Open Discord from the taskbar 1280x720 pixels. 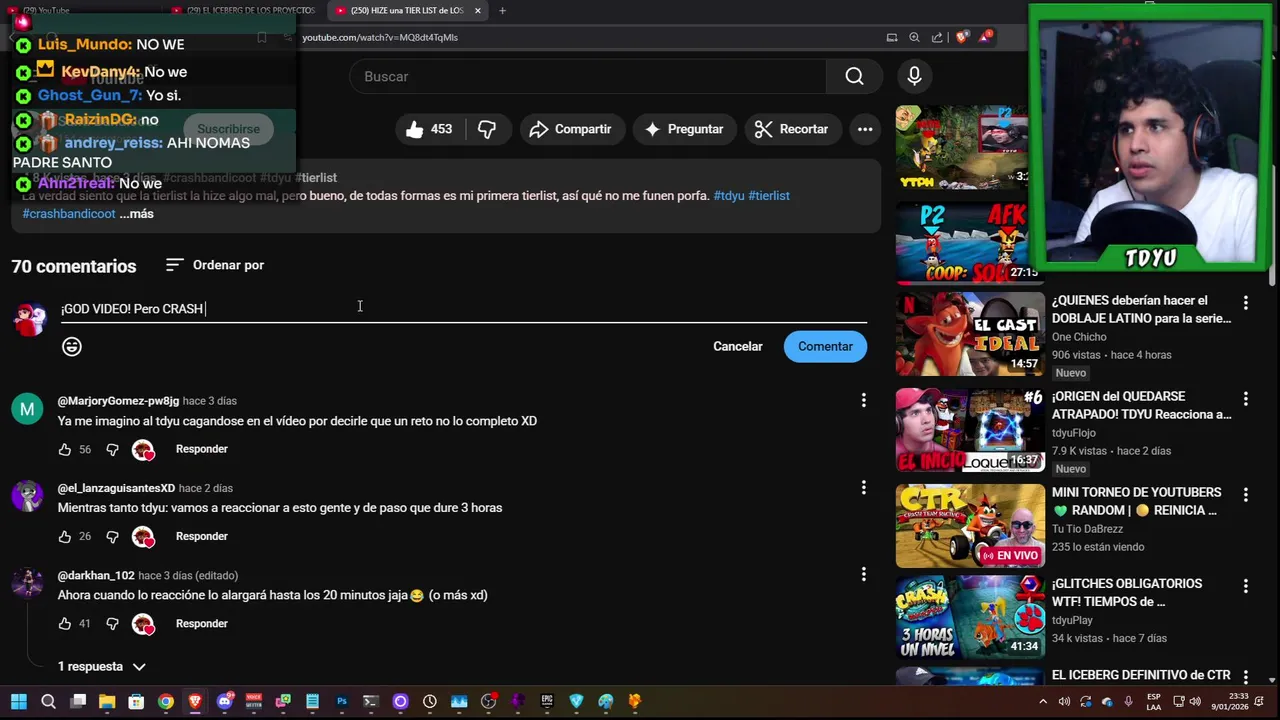pos(225,701)
